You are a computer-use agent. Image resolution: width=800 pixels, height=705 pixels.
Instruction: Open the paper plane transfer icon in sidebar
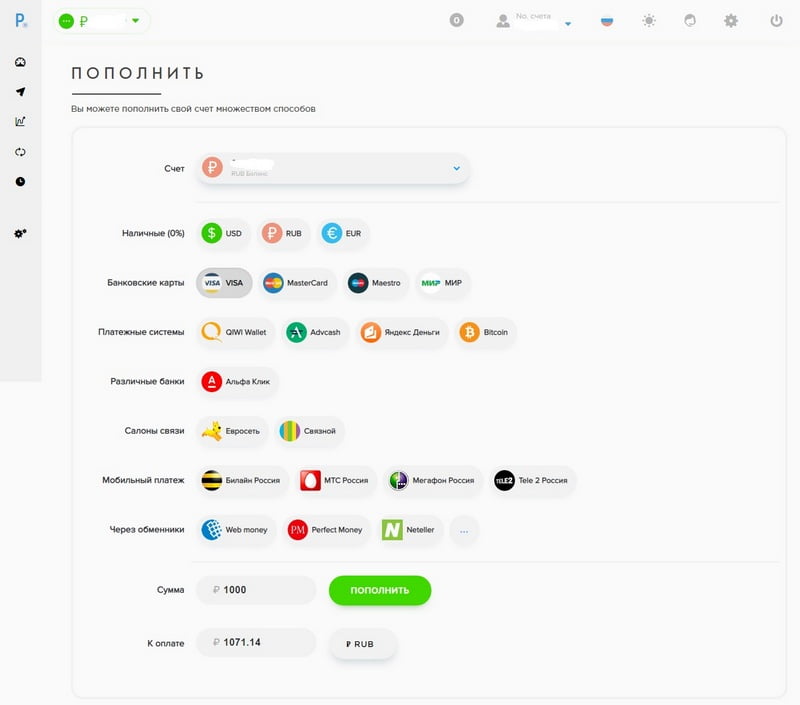pyautogui.click(x=20, y=92)
